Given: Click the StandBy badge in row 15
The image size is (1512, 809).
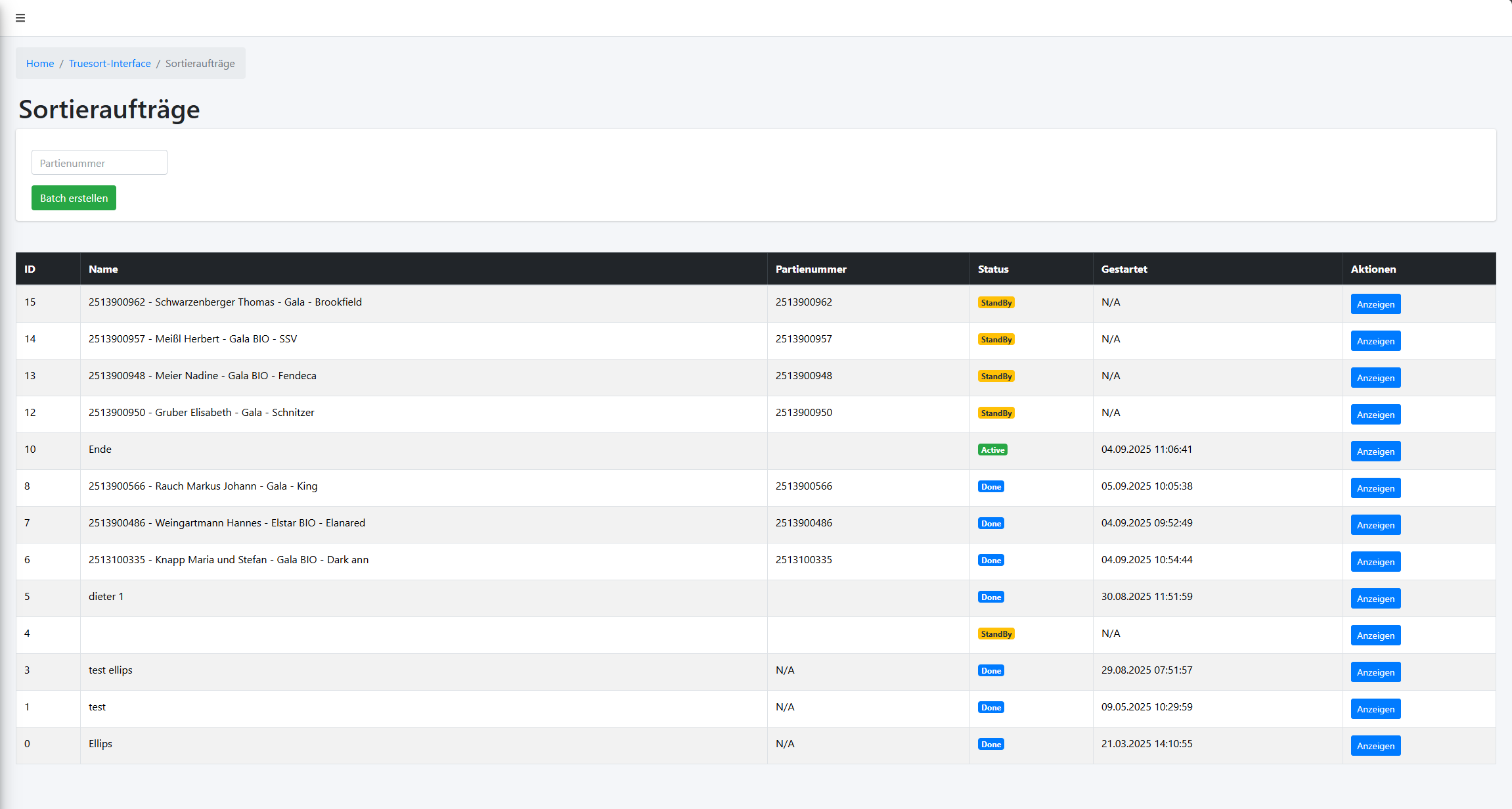Looking at the screenshot, I should (996, 303).
